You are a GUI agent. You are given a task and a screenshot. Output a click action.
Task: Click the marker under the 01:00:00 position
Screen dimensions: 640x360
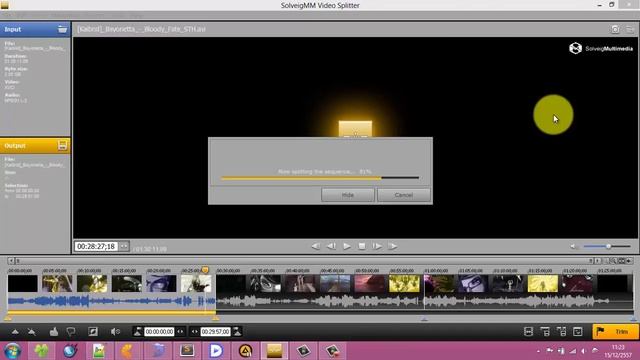(424, 319)
